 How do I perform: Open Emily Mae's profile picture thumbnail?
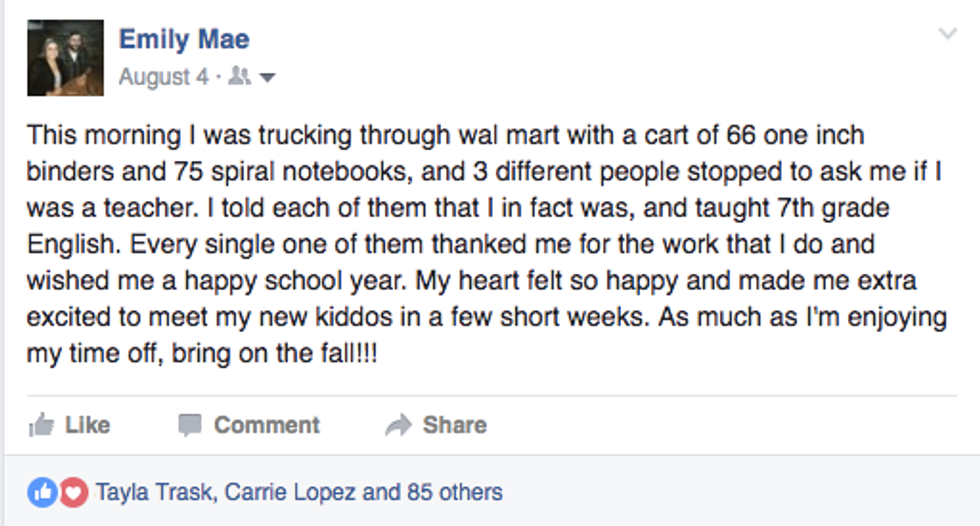tap(65, 58)
